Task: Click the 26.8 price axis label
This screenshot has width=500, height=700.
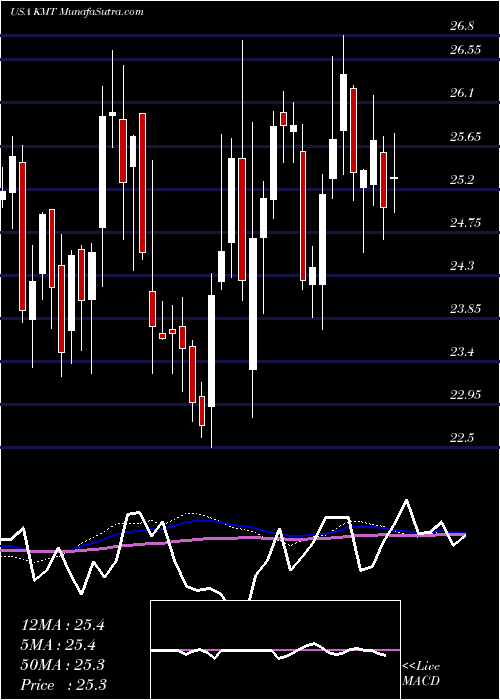Action: [x=464, y=26]
